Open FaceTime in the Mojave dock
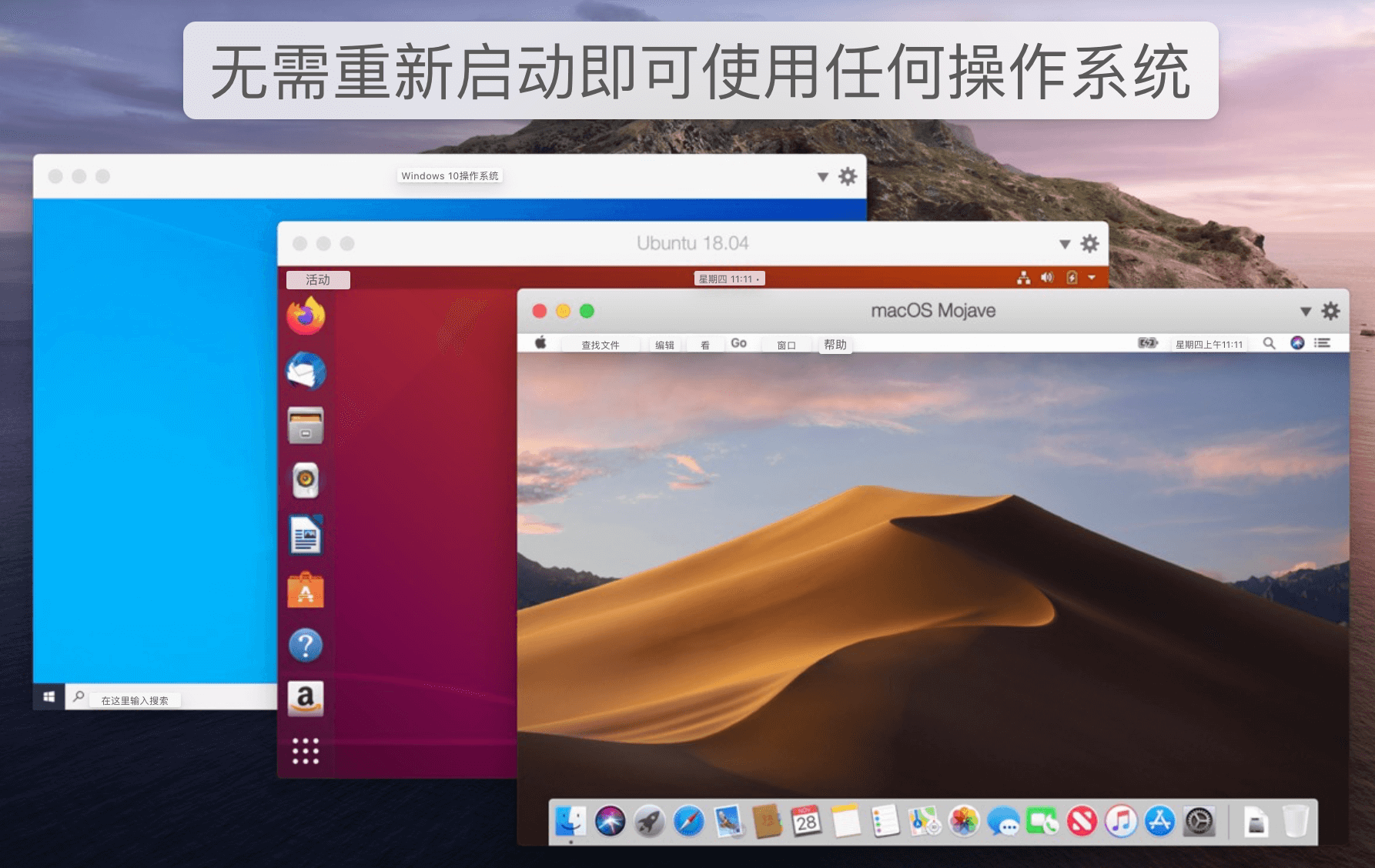The width and height of the screenshot is (1375, 868). [x=1042, y=822]
